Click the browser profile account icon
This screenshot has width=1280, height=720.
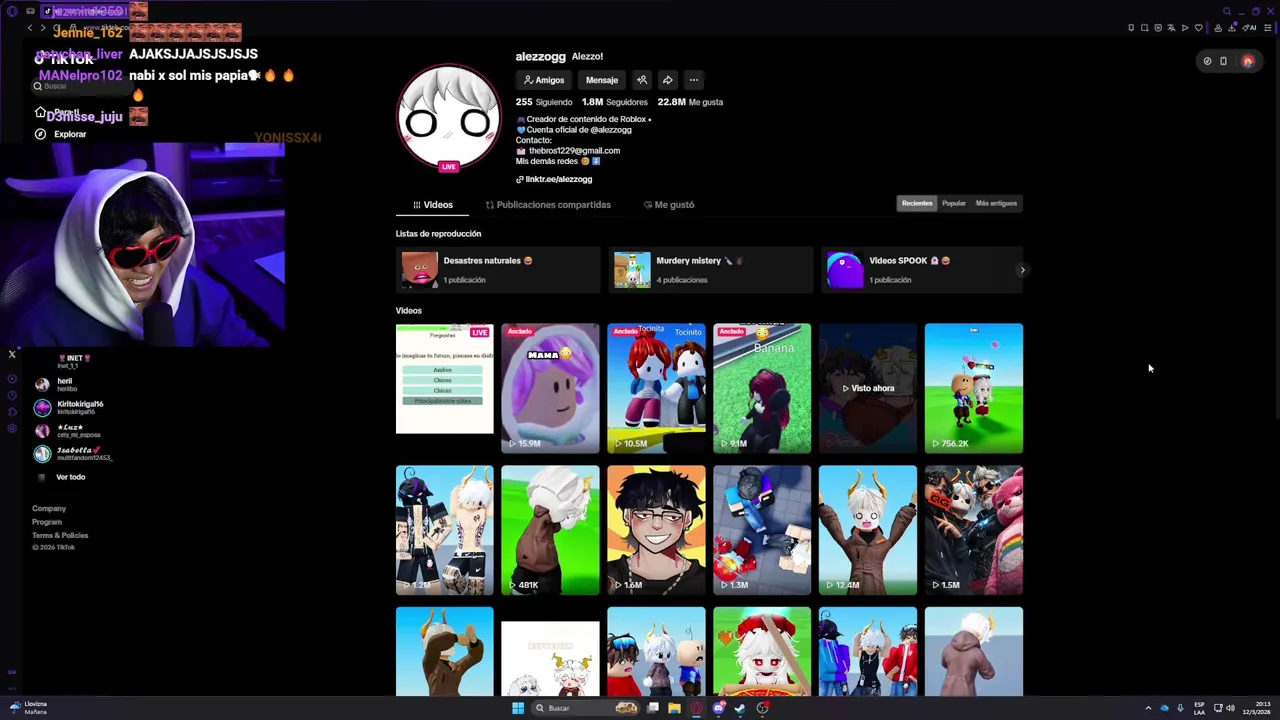[1218, 27]
